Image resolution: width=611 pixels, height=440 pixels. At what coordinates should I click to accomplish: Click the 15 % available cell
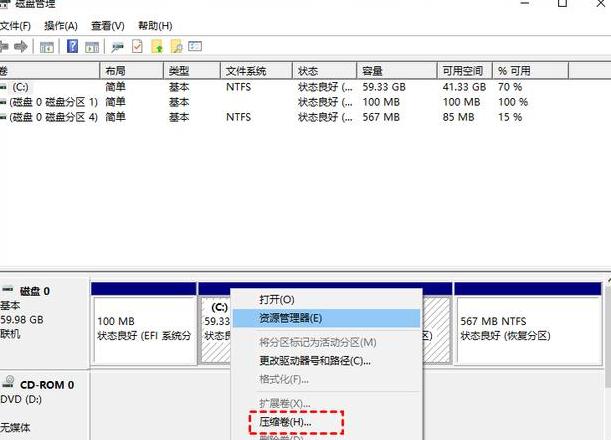pos(510,117)
